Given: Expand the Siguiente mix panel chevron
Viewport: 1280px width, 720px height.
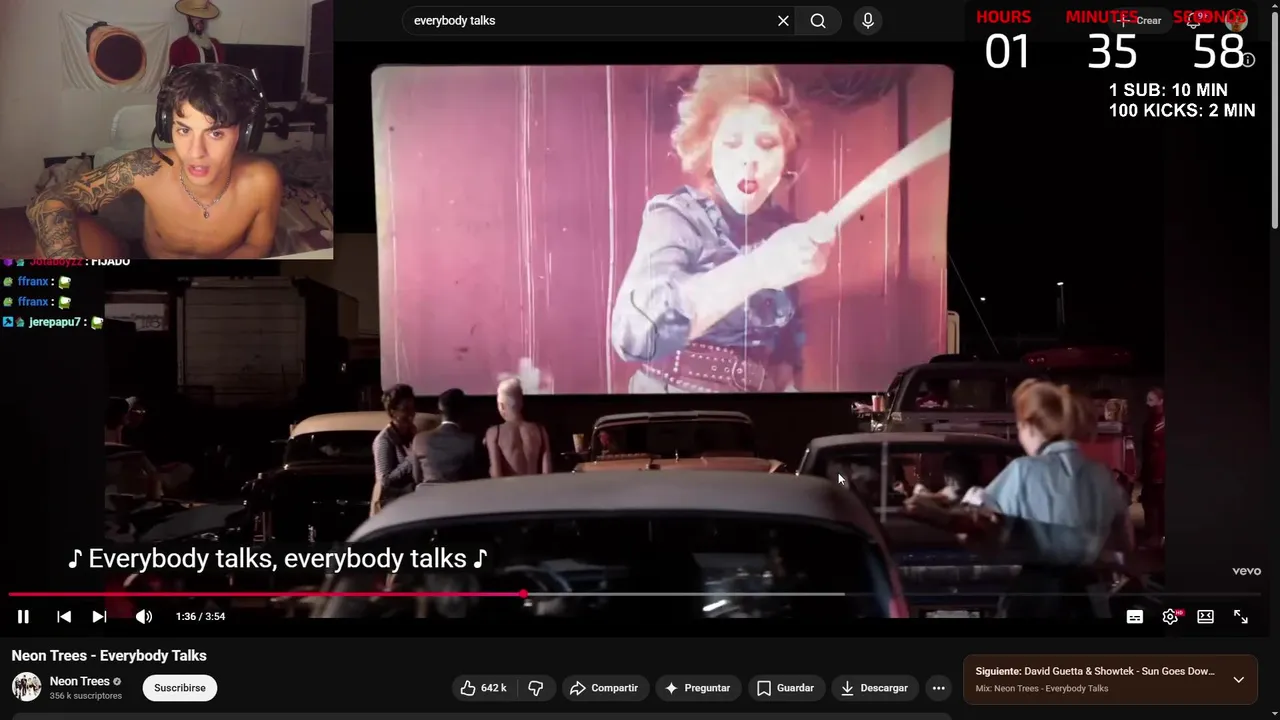Looking at the screenshot, I should coord(1238,680).
